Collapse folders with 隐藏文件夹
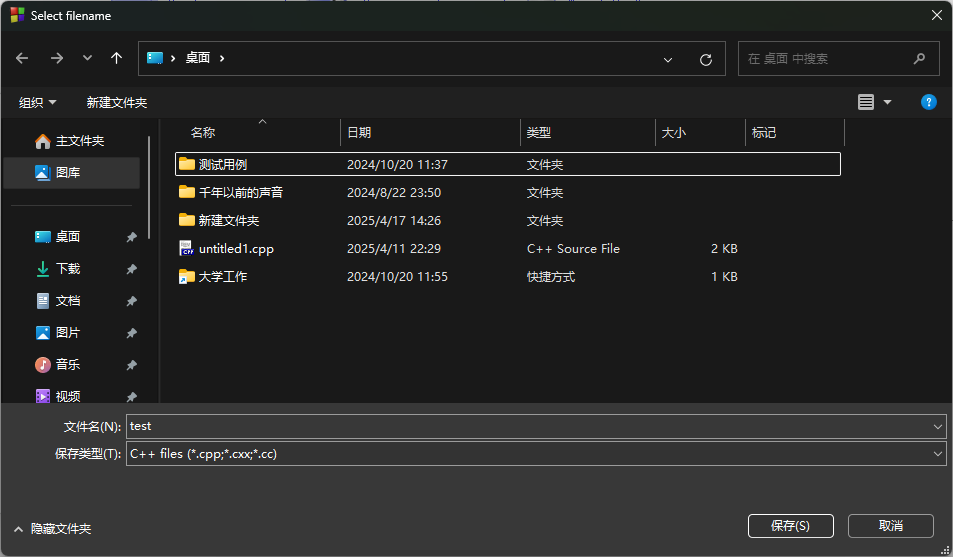The image size is (953, 557). tap(52, 528)
